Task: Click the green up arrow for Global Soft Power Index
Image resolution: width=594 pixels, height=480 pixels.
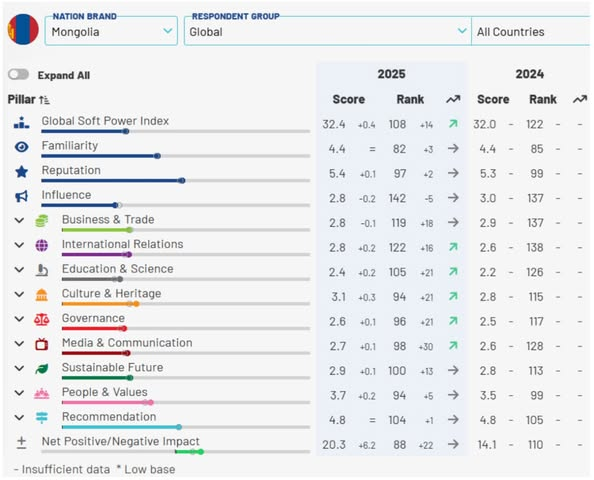Action: tap(453, 124)
